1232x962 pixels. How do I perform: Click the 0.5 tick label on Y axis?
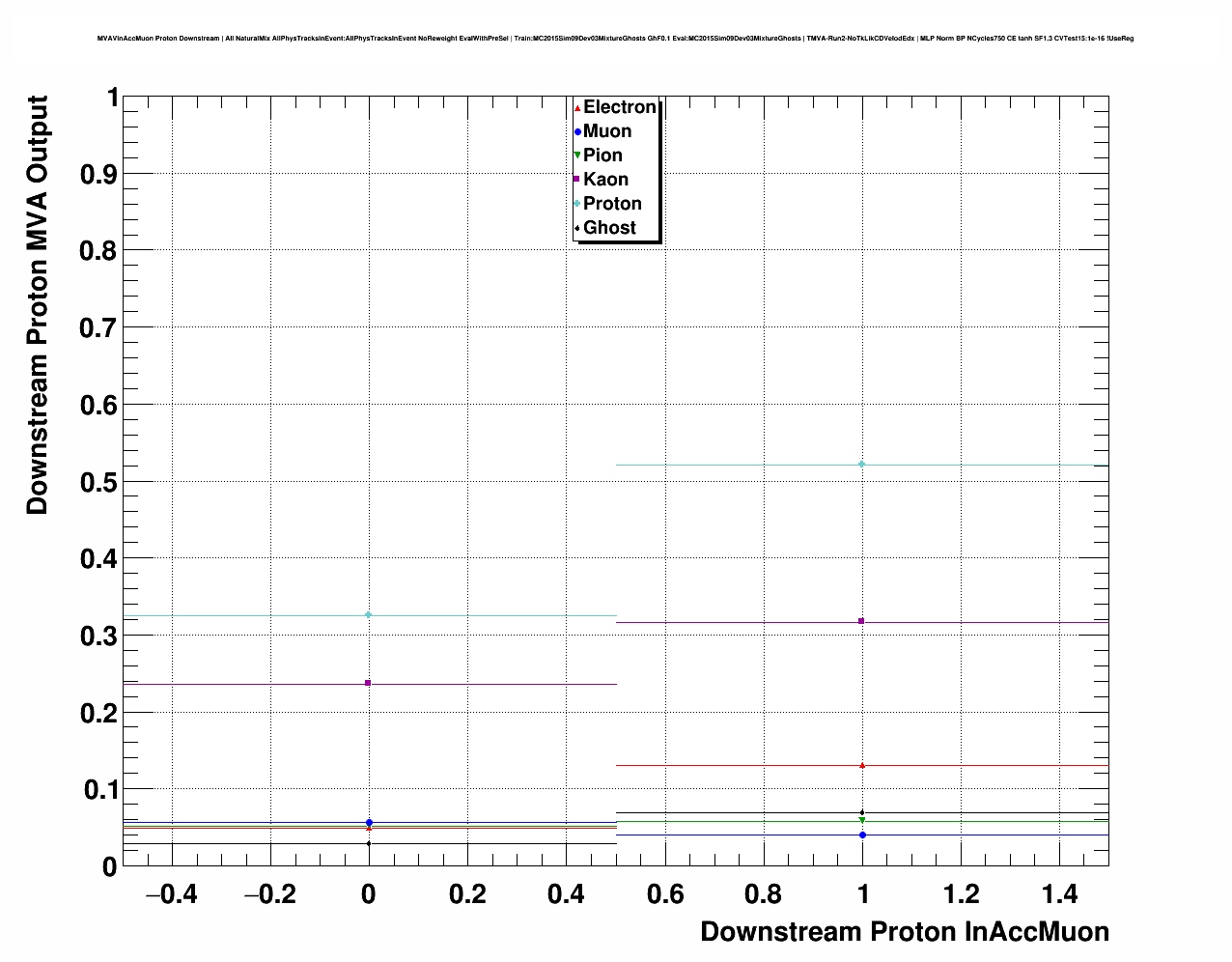click(98, 482)
